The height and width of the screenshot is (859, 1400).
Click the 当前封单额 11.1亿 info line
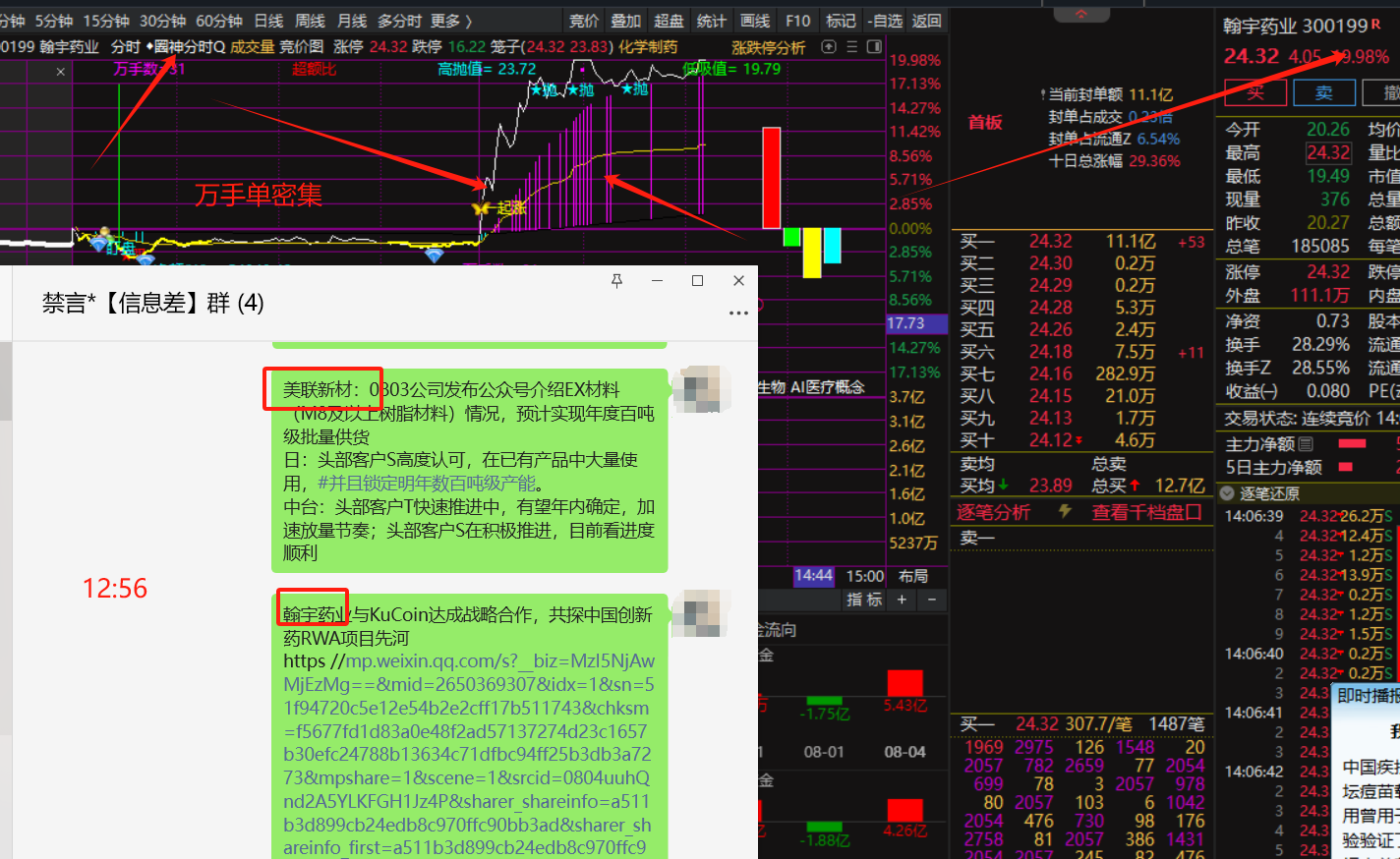[x=1108, y=94]
